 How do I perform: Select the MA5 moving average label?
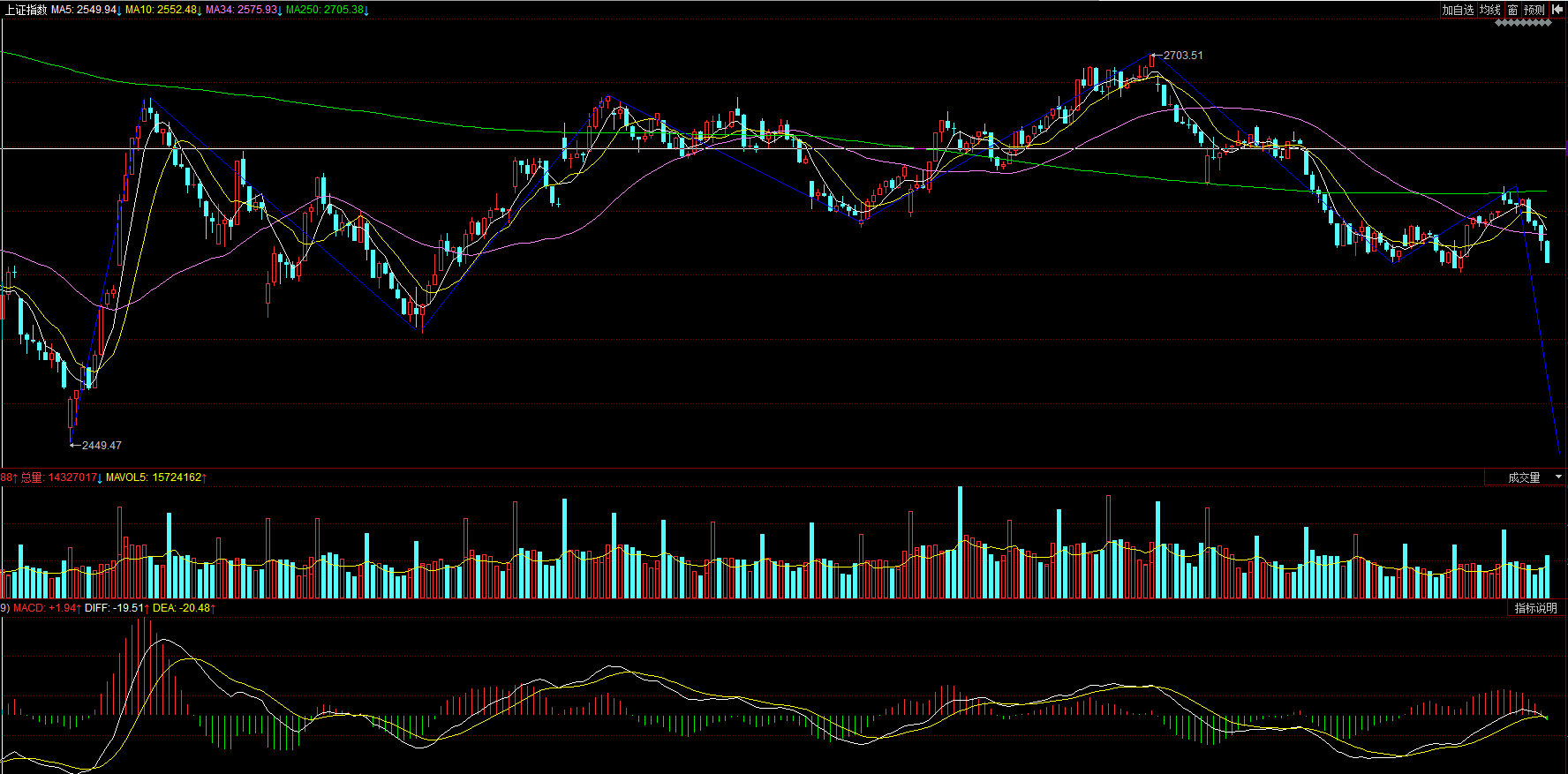point(85,10)
